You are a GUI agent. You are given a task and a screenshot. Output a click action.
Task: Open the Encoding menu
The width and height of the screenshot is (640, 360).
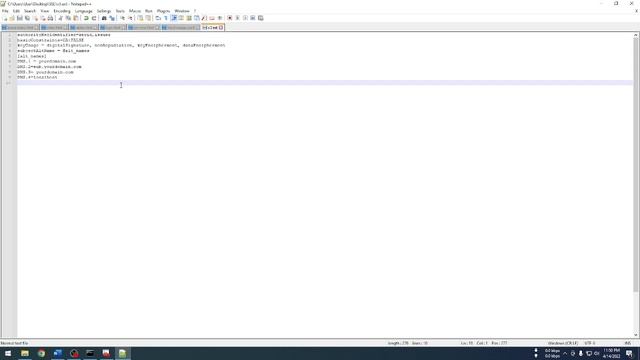[x=62, y=11]
